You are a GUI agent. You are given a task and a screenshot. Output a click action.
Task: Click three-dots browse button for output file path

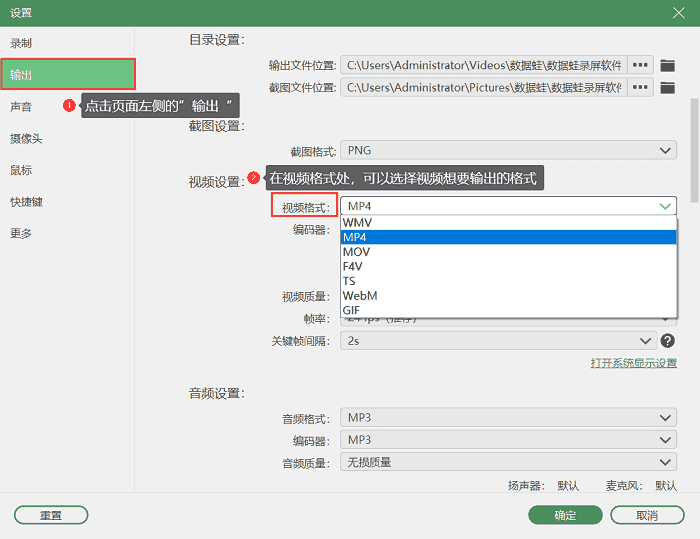pyautogui.click(x=640, y=65)
